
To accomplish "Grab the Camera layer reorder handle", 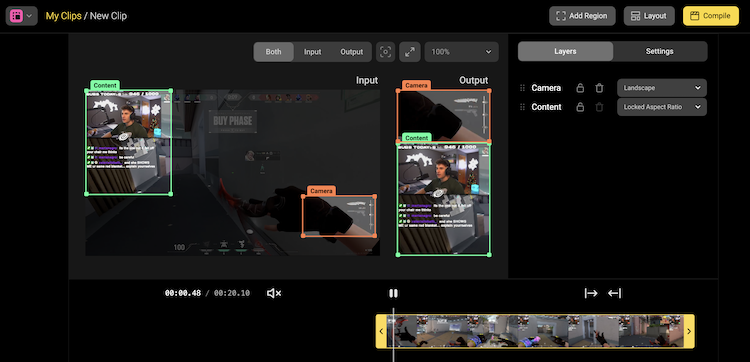I will click(x=522, y=88).
